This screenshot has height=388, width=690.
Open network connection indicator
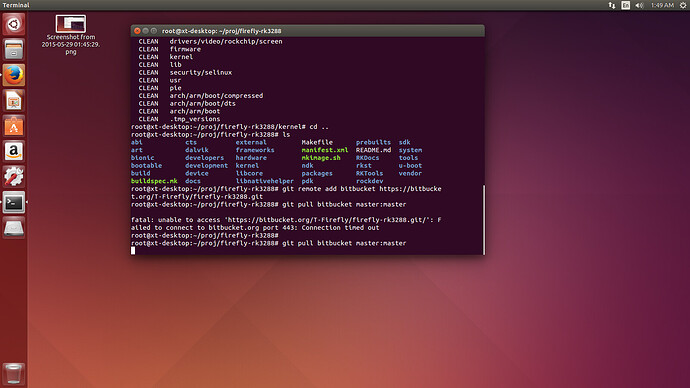(x=612, y=5)
